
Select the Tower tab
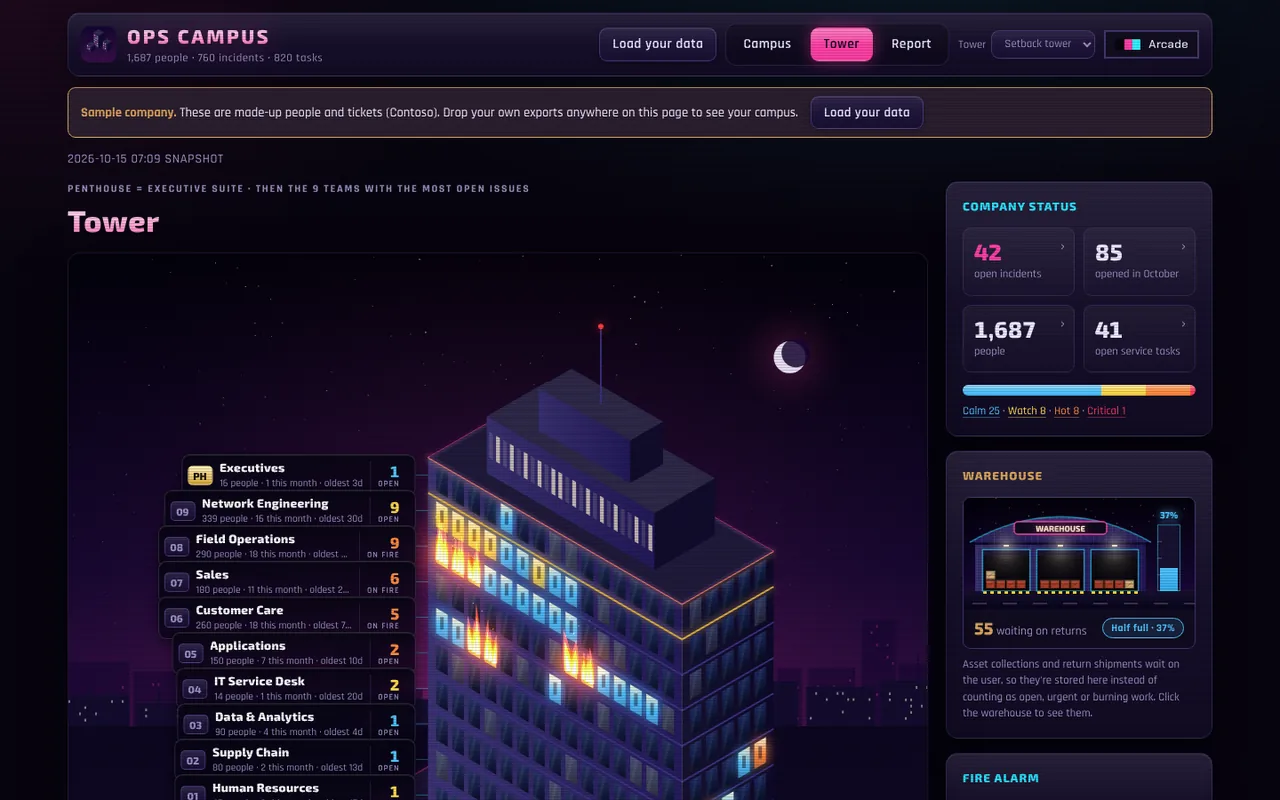click(841, 44)
